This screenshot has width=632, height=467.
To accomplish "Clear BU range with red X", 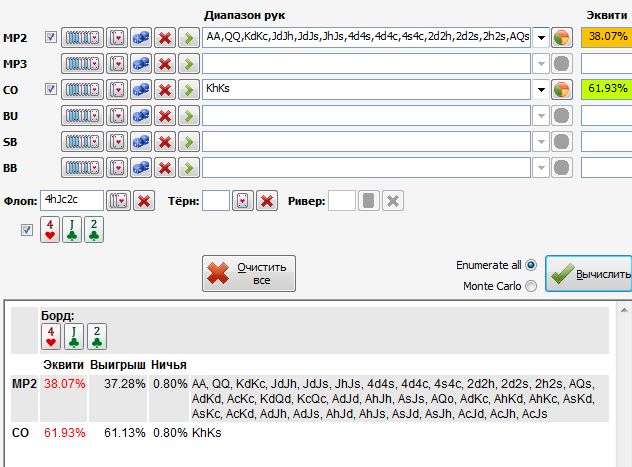I will coord(164,116).
